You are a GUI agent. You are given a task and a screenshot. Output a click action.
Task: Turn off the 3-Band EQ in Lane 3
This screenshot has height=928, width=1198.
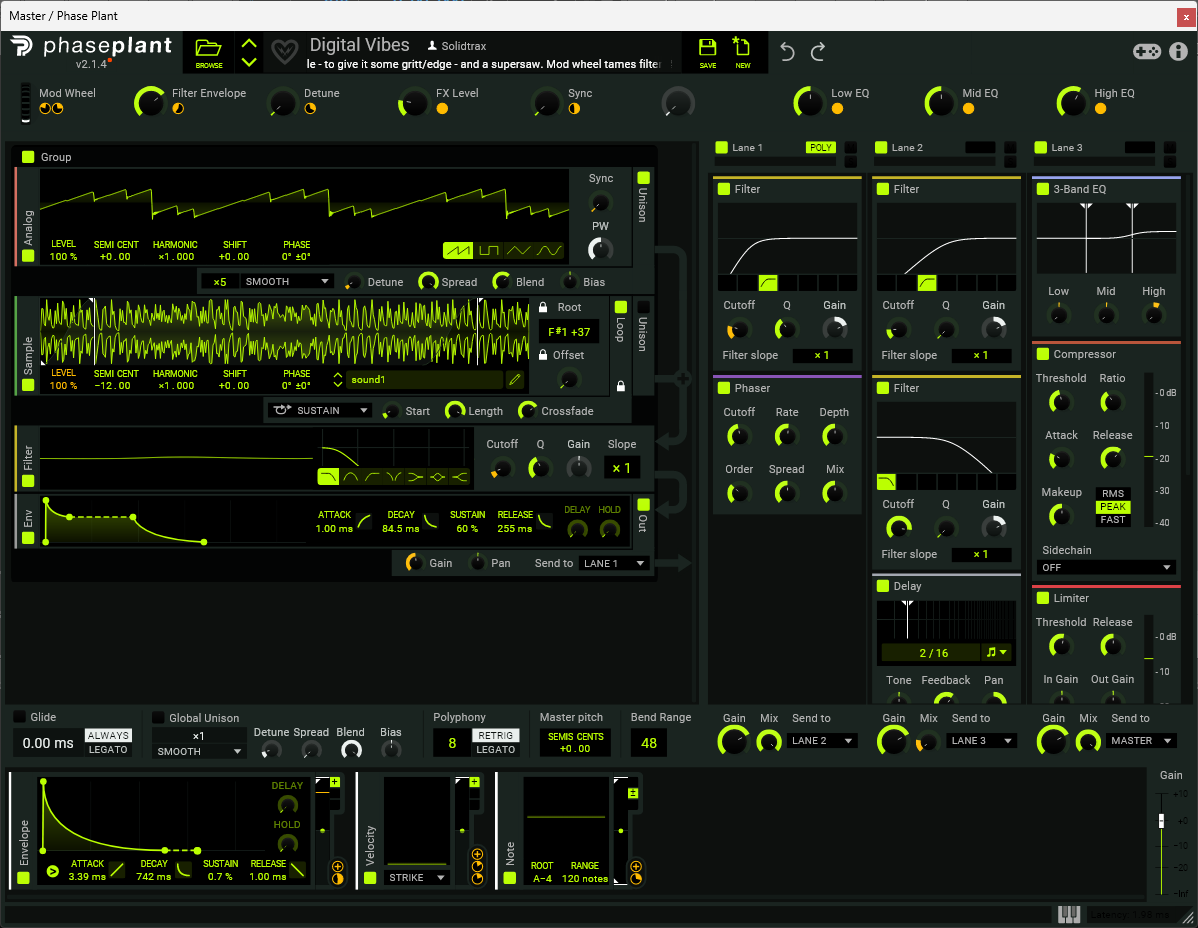click(1043, 189)
